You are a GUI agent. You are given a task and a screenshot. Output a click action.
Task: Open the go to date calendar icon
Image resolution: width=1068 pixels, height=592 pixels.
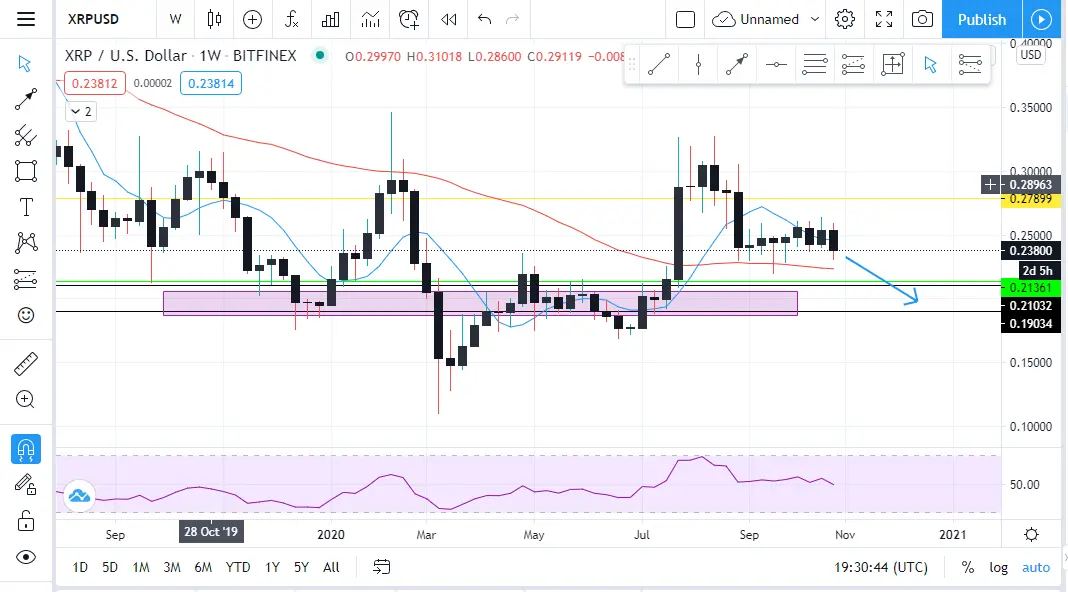[x=381, y=567]
